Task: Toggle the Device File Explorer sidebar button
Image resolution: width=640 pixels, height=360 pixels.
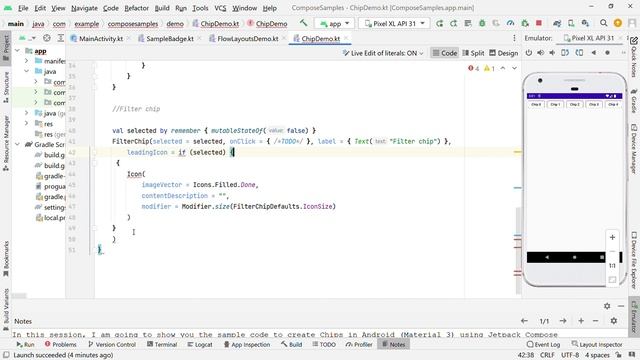Action: [634, 260]
